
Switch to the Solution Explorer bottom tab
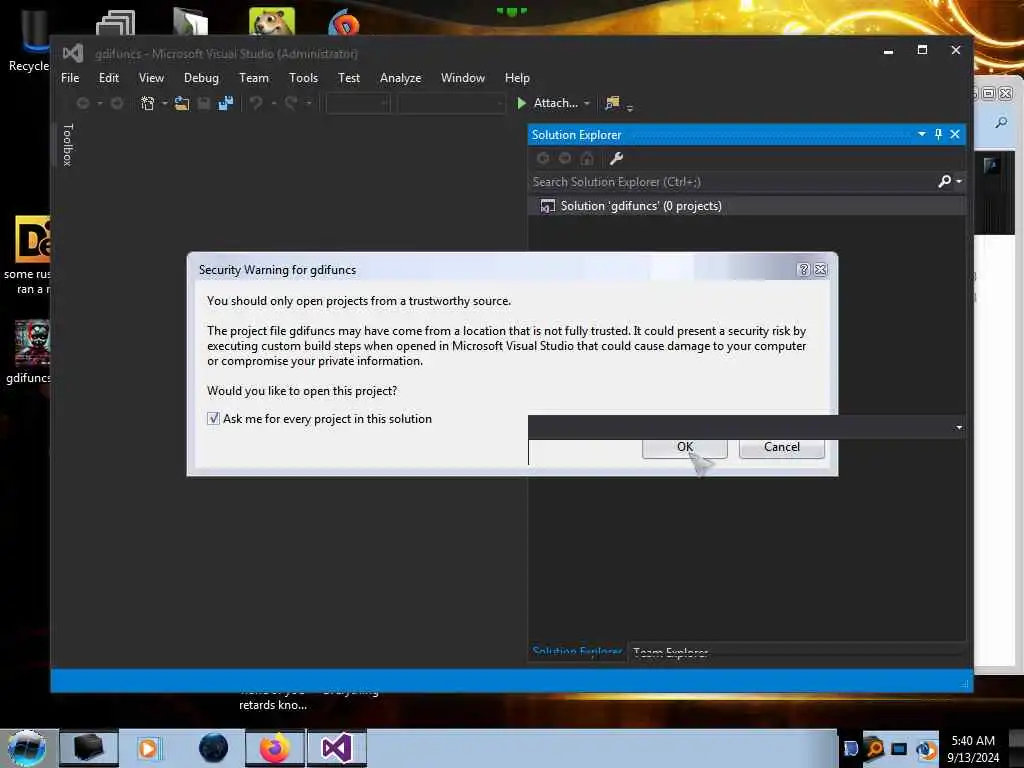(577, 651)
